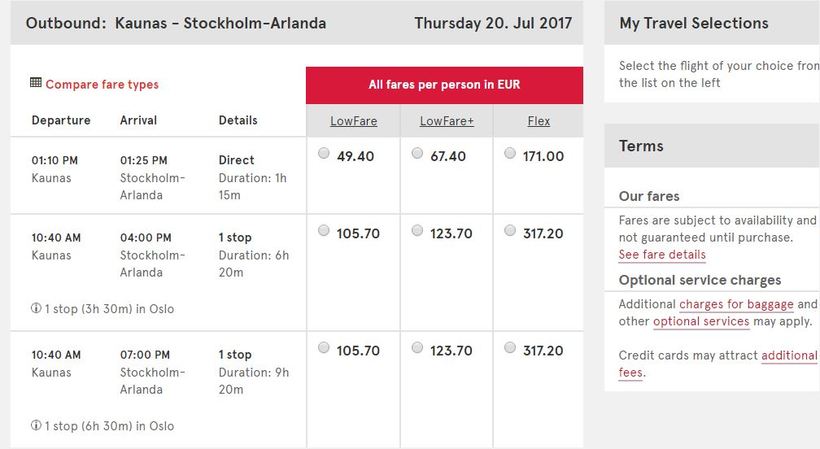
Task: Click the info icon for 3h 30m Oslo stop
Action: coord(36,309)
